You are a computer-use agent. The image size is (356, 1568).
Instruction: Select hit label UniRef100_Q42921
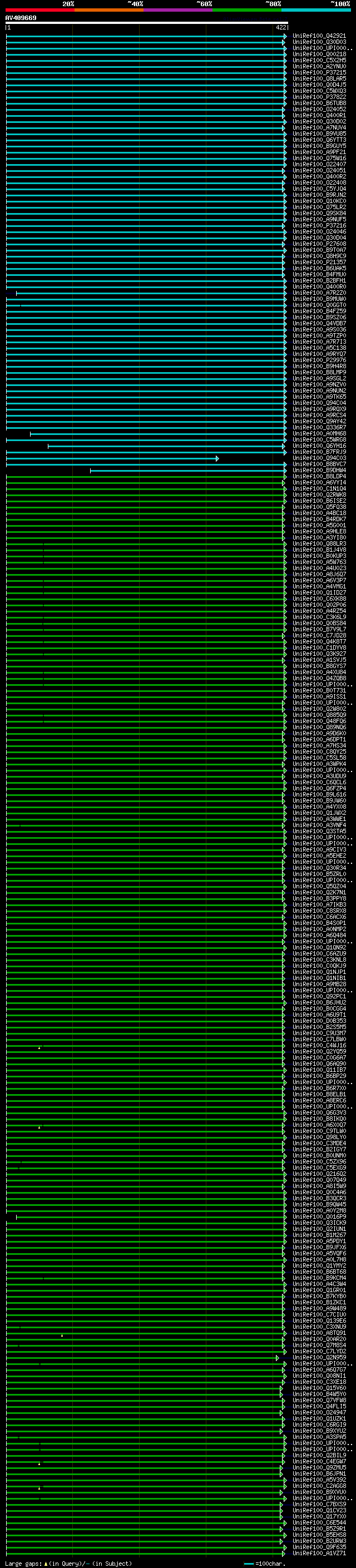tap(319, 36)
